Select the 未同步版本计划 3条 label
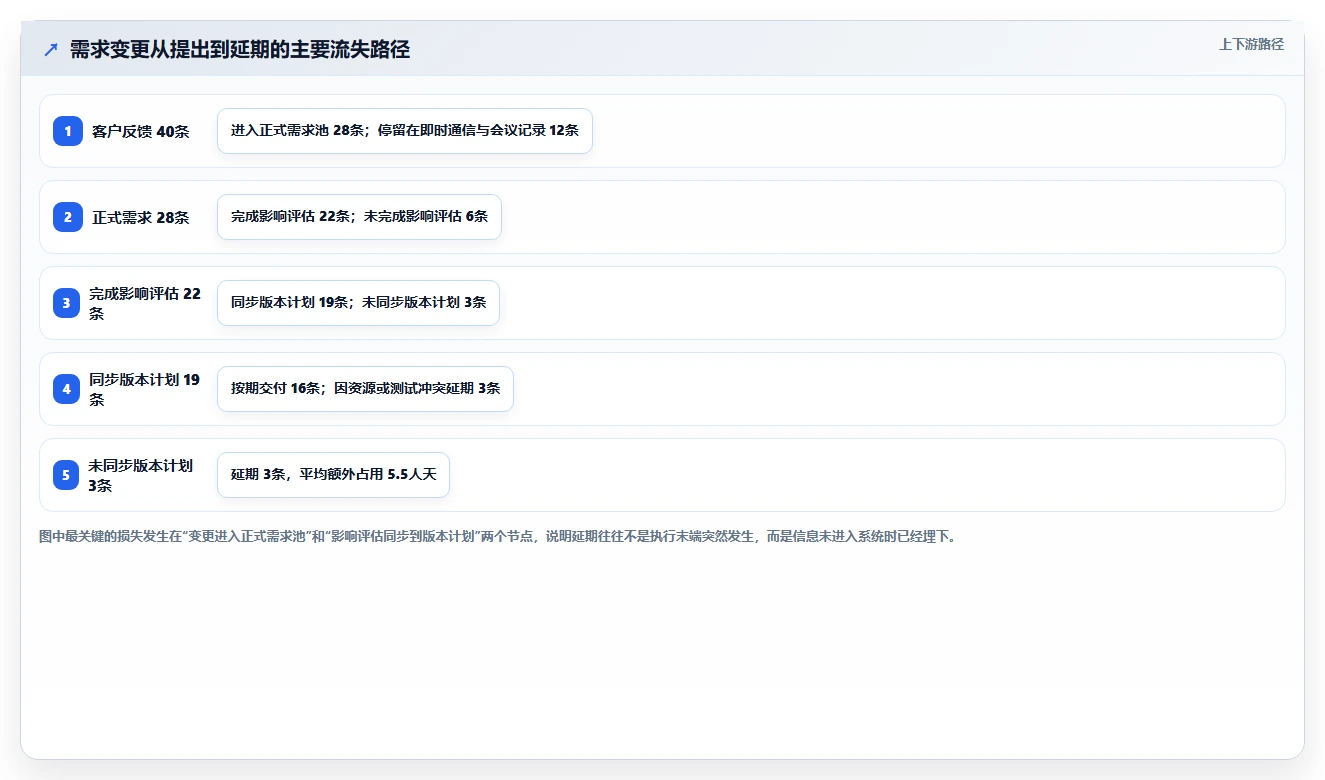Screen dimensions: 1325x780 141,475
